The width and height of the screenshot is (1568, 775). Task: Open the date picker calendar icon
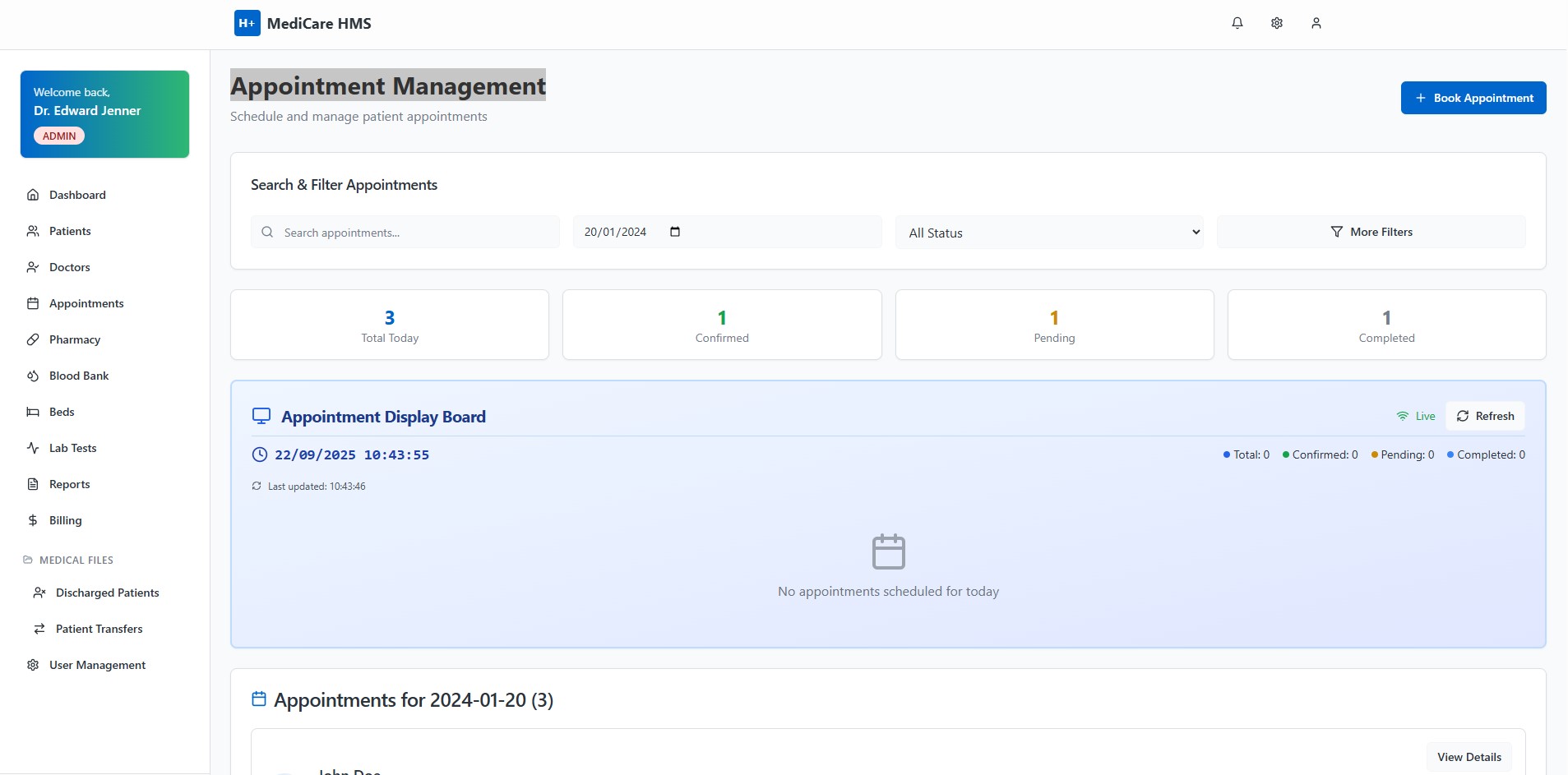click(x=675, y=232)
